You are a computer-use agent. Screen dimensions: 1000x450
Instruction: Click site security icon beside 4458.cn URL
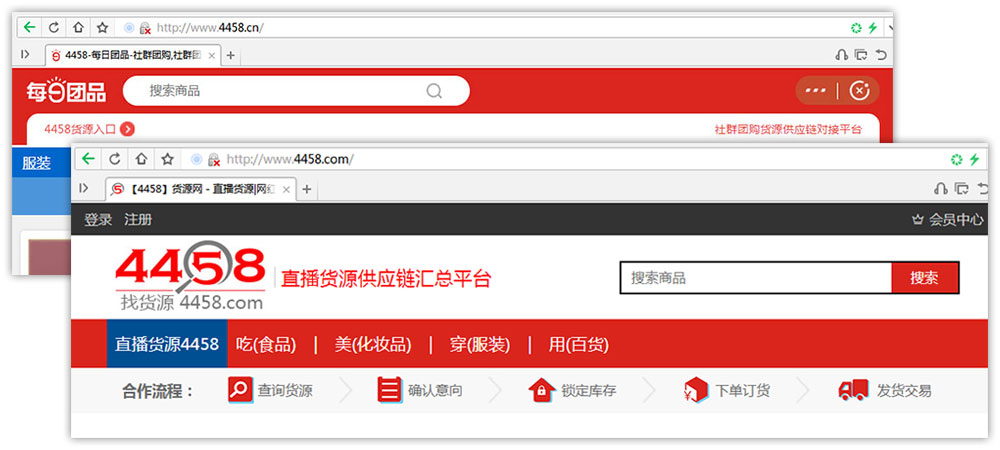pyautogui.click(x=145, y=28)
